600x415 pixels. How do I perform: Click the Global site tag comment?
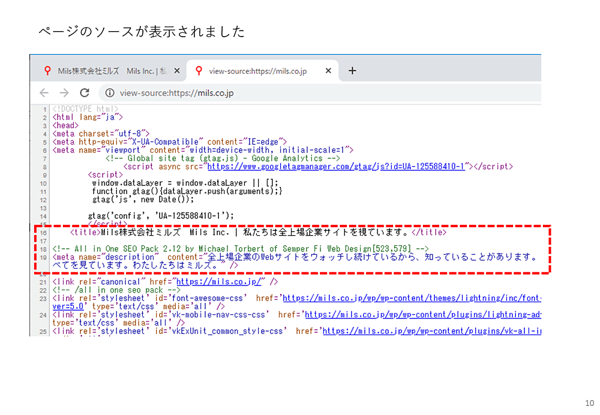pos(223,158)
